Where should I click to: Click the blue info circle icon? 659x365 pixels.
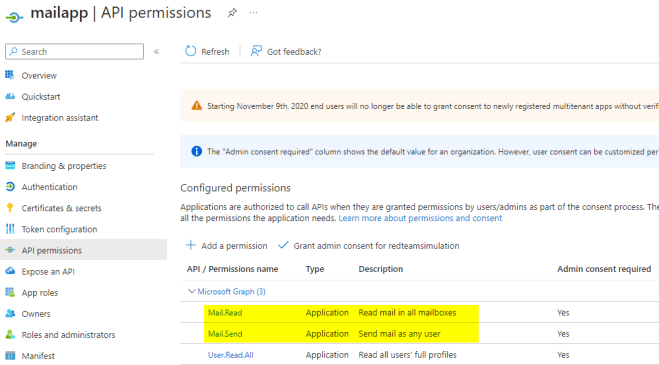point(196,151)
